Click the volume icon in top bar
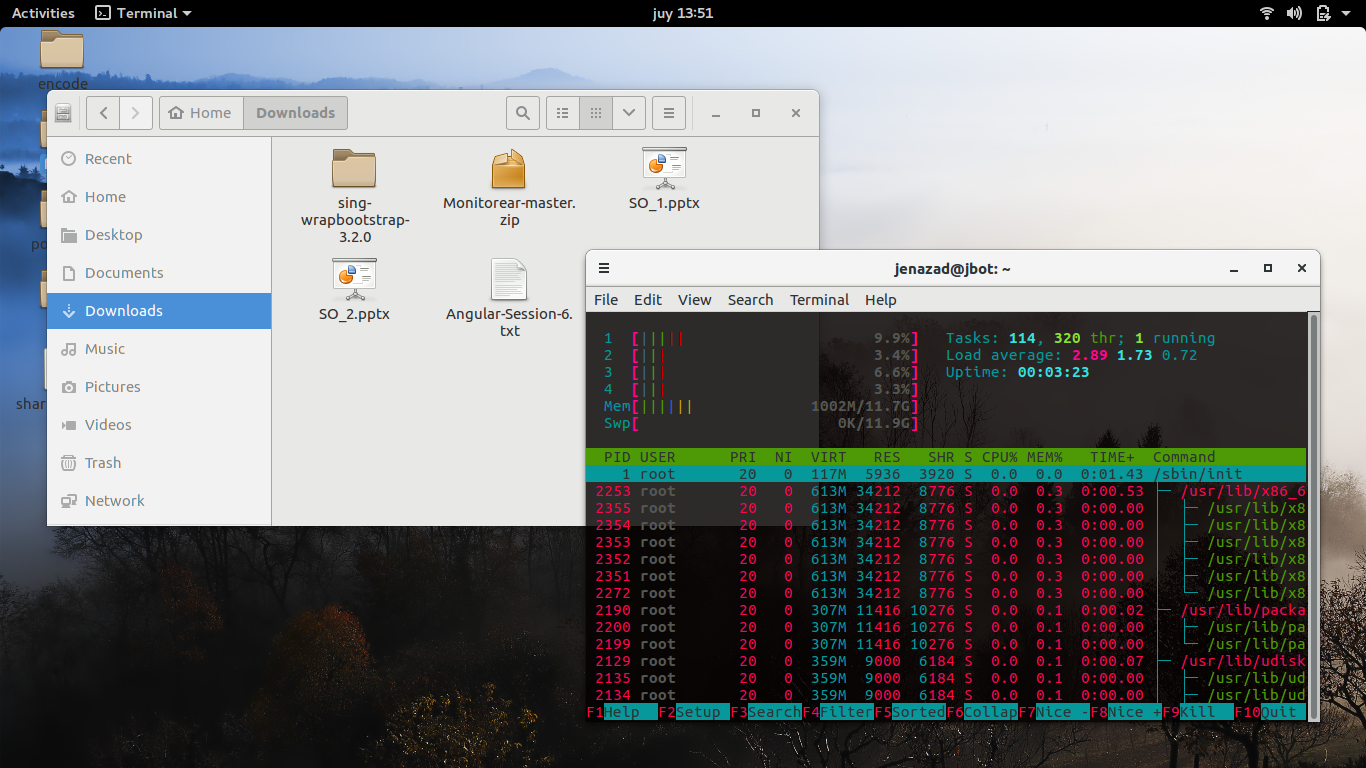 pos(1294,13)
